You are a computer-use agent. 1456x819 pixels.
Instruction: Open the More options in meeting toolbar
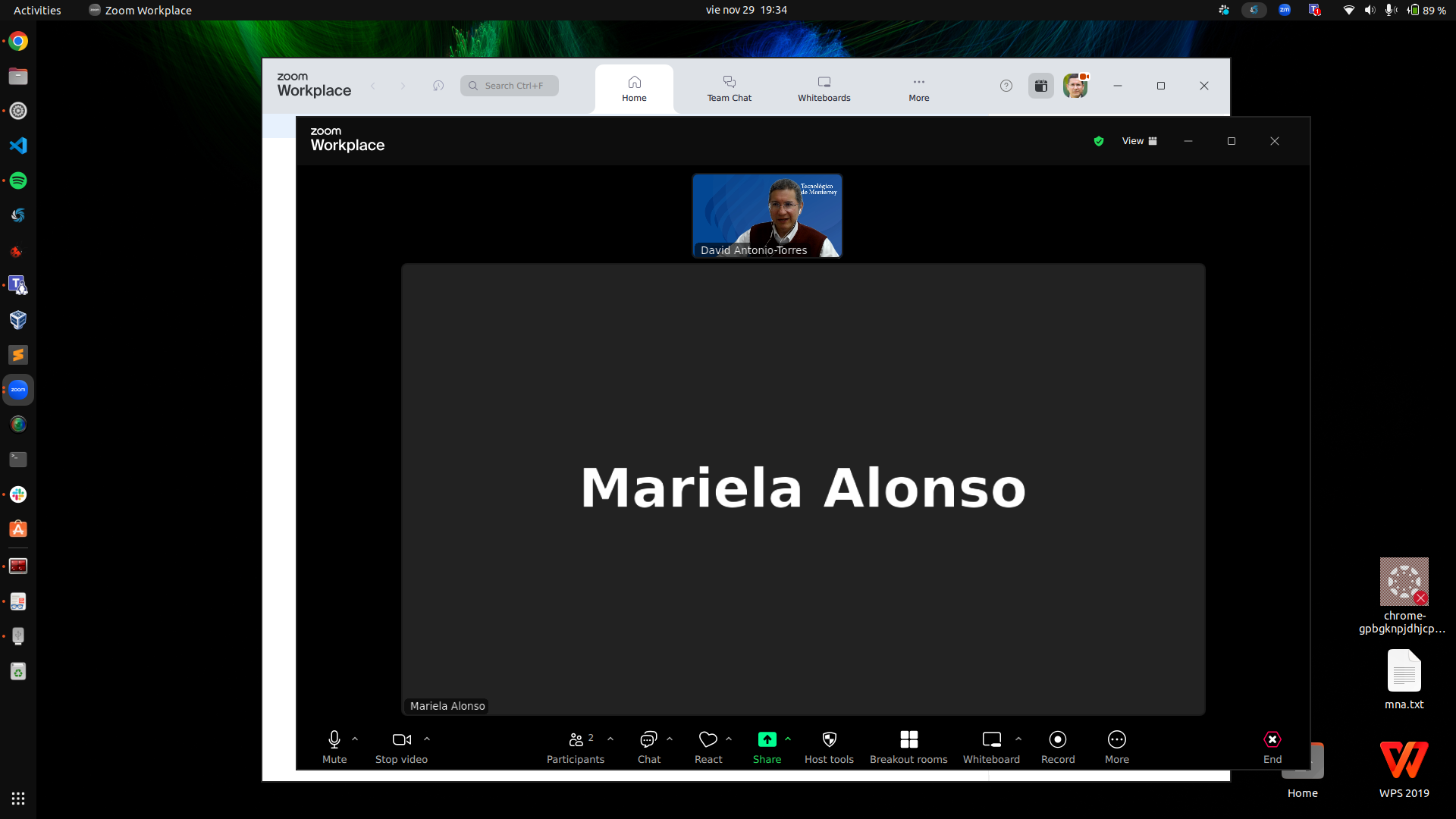(x=1117, y=746)
